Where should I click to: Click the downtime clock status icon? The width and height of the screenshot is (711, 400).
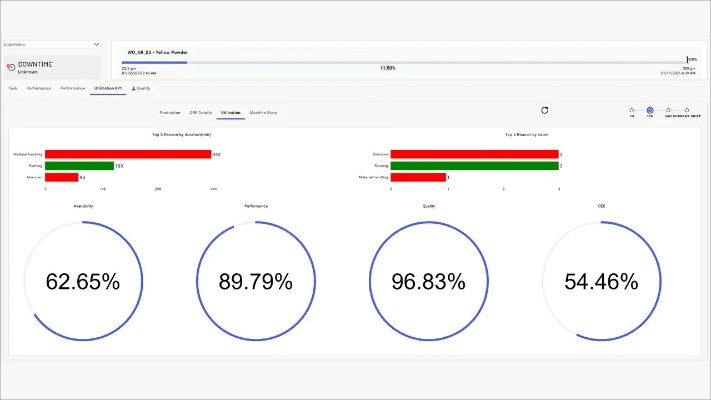[x=11, y=67]
